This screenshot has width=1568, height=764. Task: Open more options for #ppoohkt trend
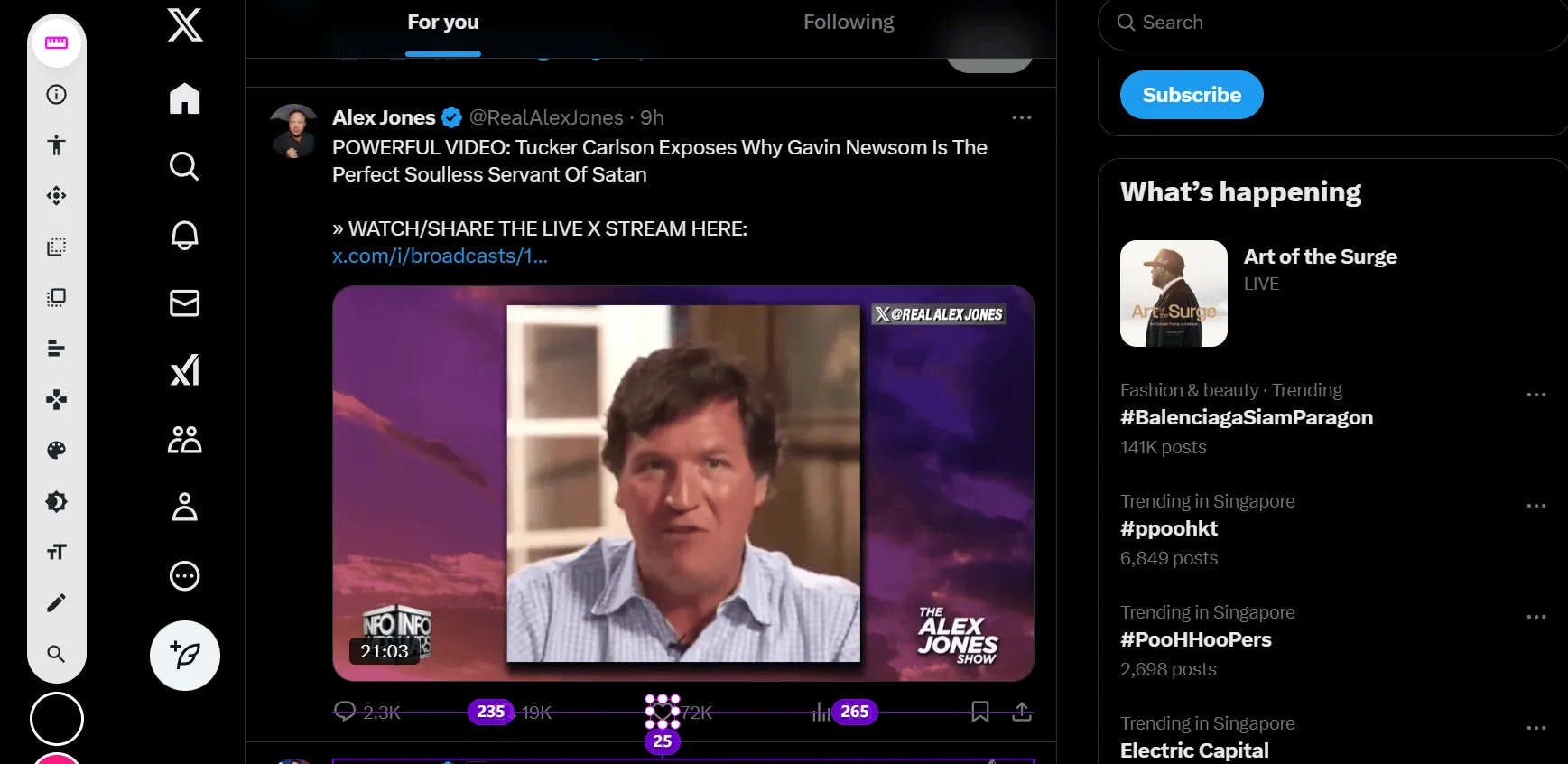click(1536, 506)
